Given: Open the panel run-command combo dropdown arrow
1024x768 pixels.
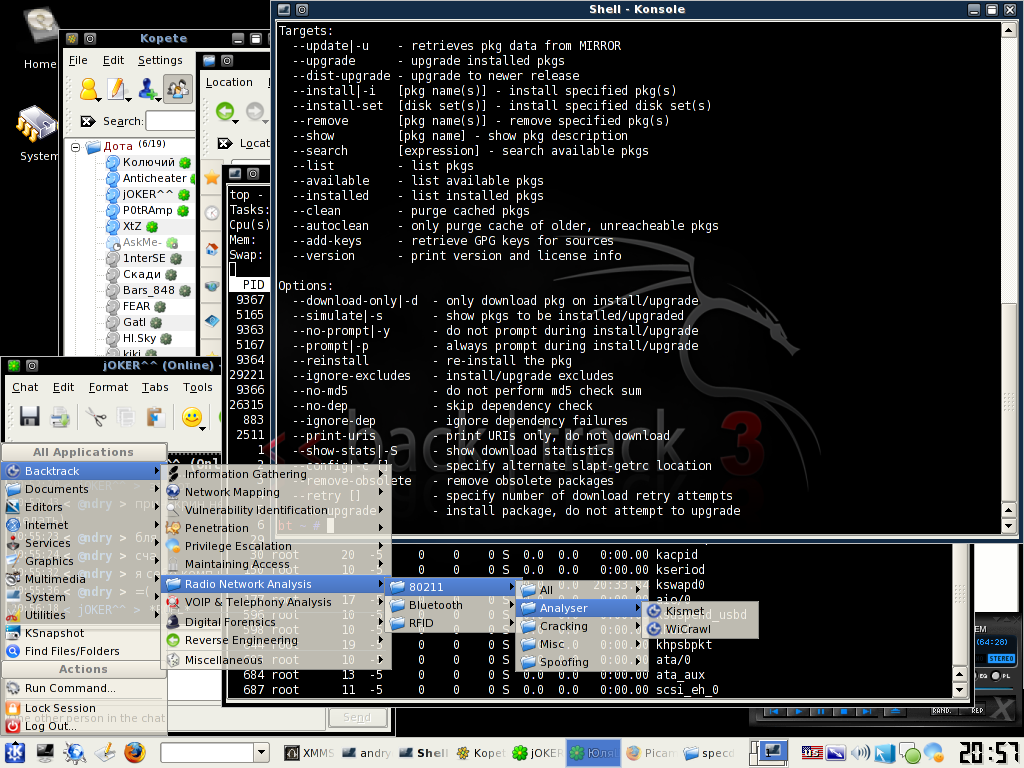Looking at the screenshot, I should (x=261, y=752).
